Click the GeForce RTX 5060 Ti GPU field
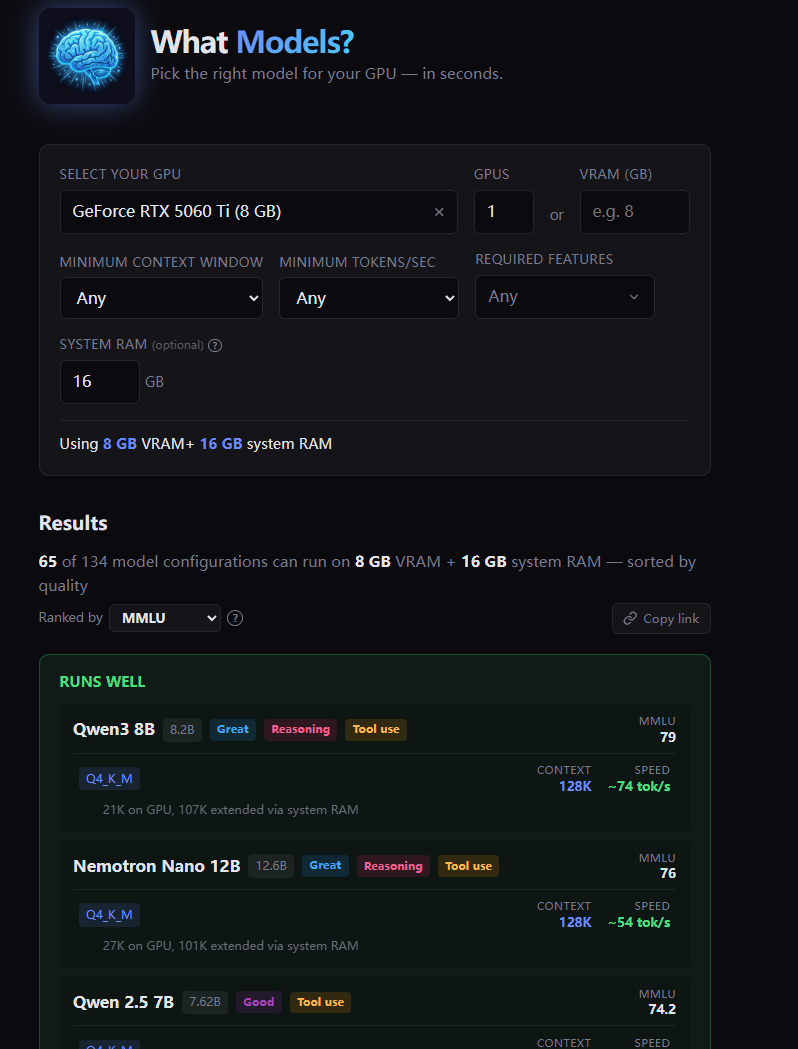This screenshot has height=1049, width=798. 258,212
